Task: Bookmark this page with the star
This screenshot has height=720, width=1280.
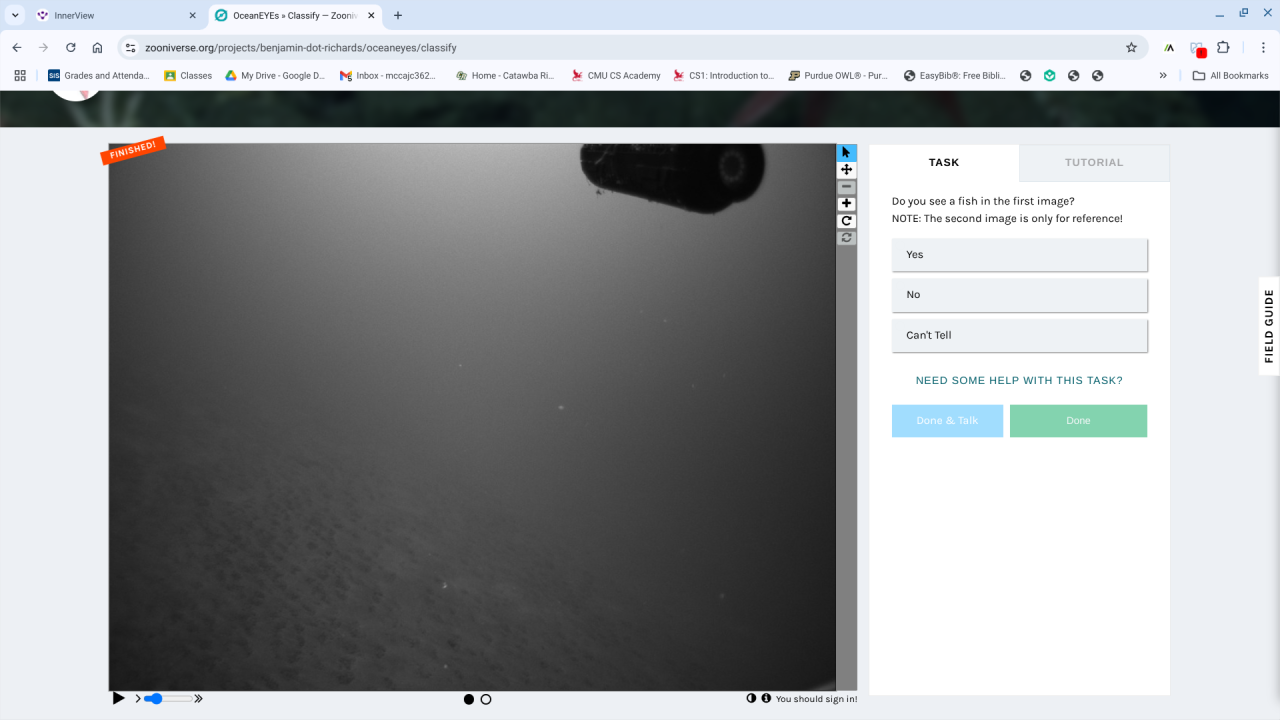Action: click(1131, 47)
